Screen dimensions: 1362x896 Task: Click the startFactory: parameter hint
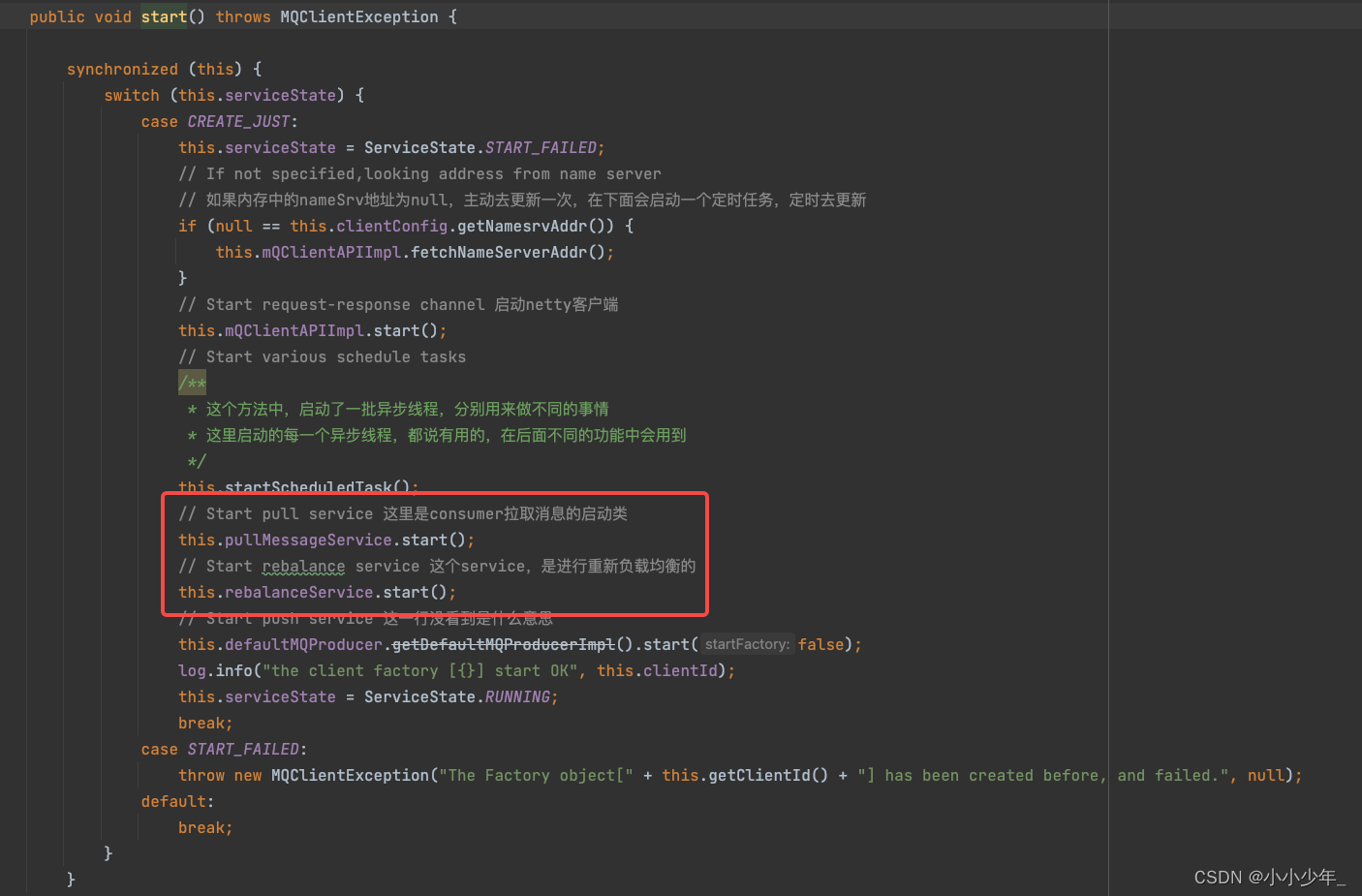747,644
